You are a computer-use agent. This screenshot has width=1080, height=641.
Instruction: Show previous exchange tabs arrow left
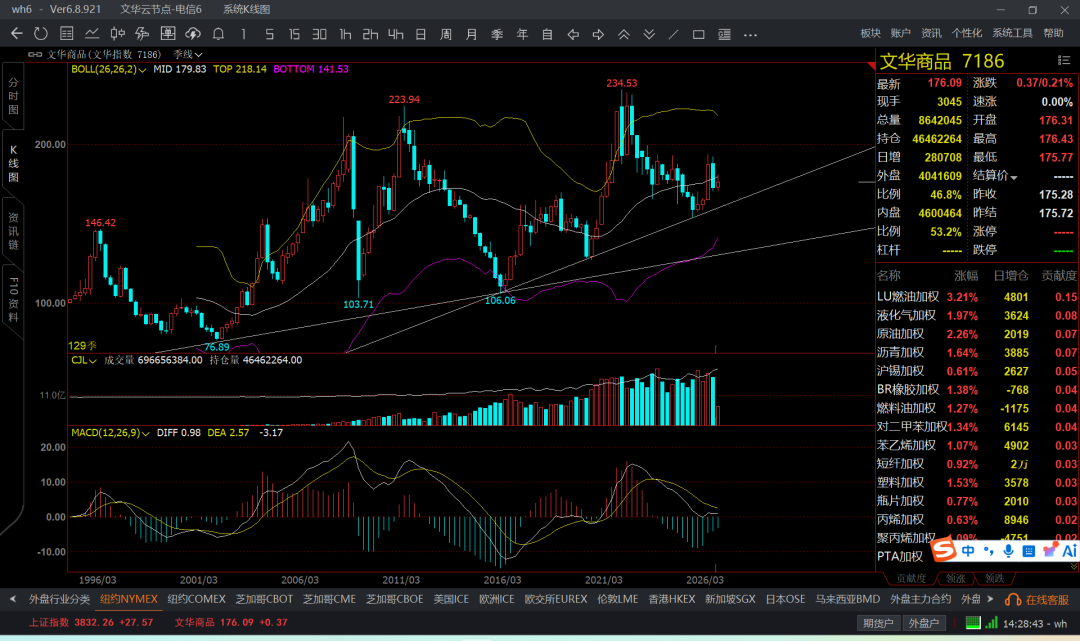pyautogui.click(x=12, y=599)
